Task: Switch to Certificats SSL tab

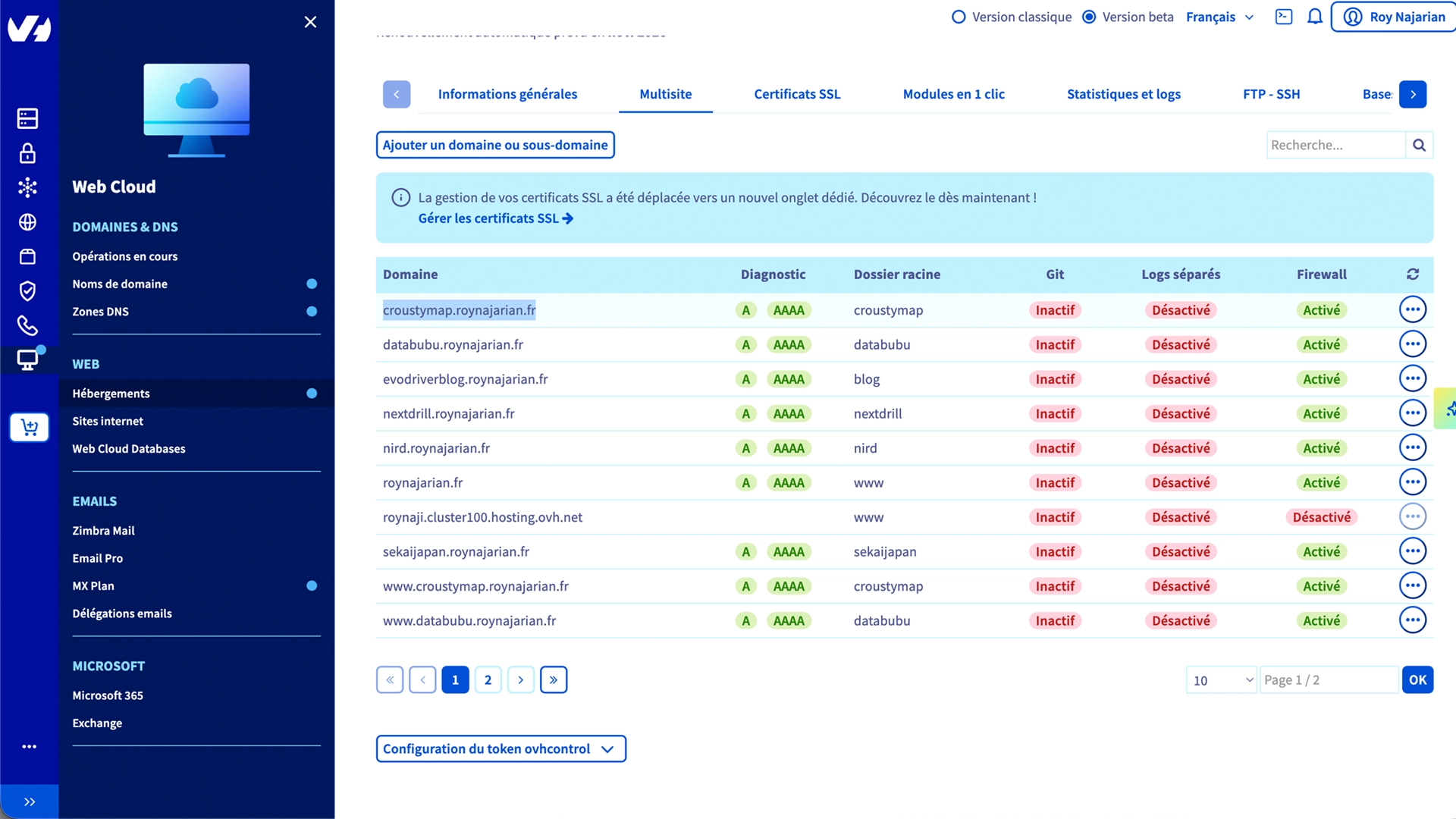Action: (797, 94)
